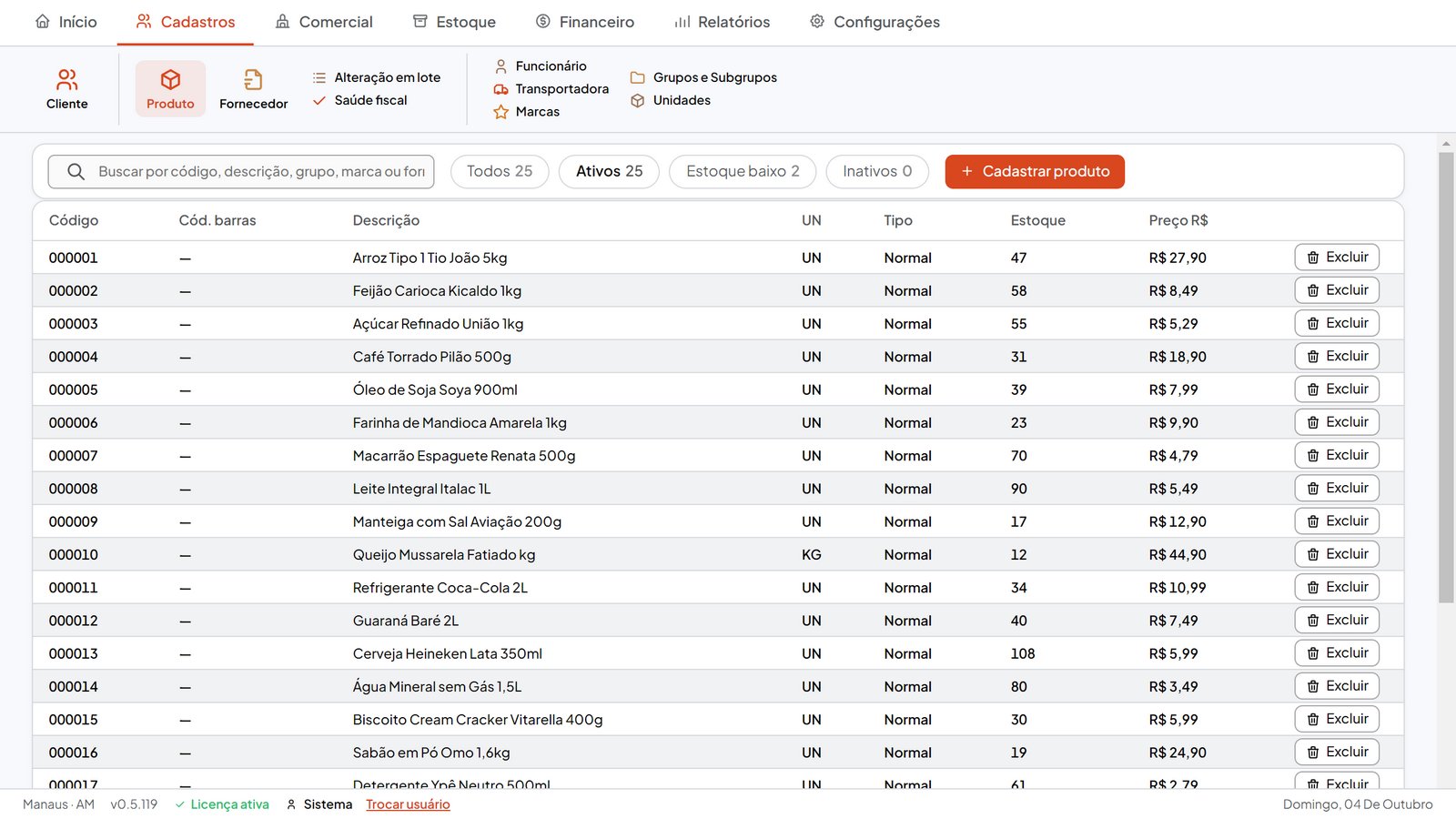
Task: Open the Financeiro tab
Action: click(585, 22)
